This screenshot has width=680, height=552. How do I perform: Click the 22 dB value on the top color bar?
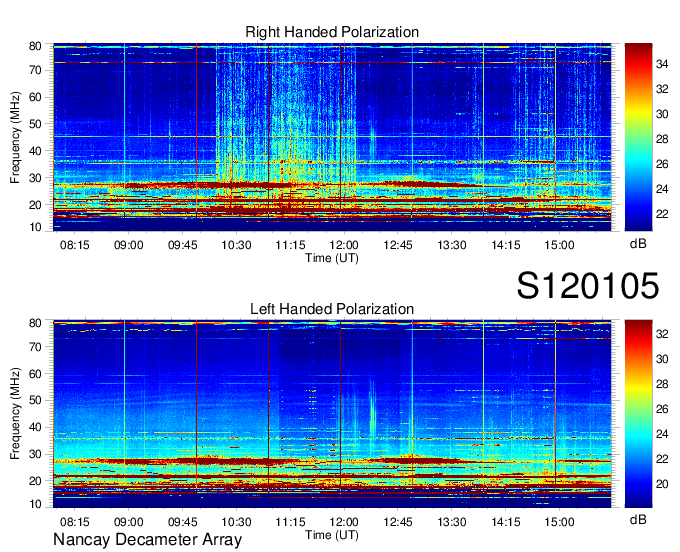pos(662,214)
